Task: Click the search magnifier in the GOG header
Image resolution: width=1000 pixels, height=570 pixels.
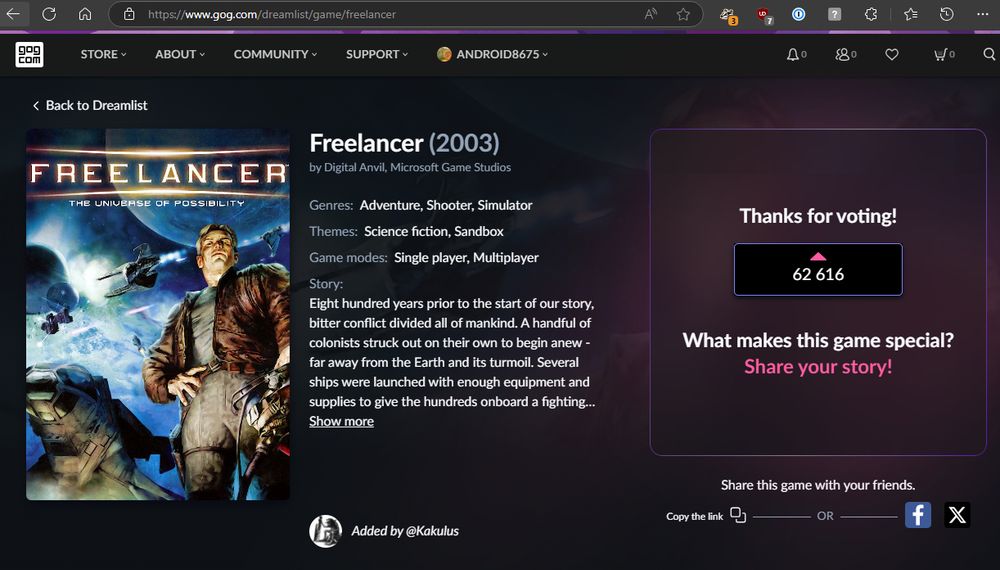Action: tap(989, 55)
